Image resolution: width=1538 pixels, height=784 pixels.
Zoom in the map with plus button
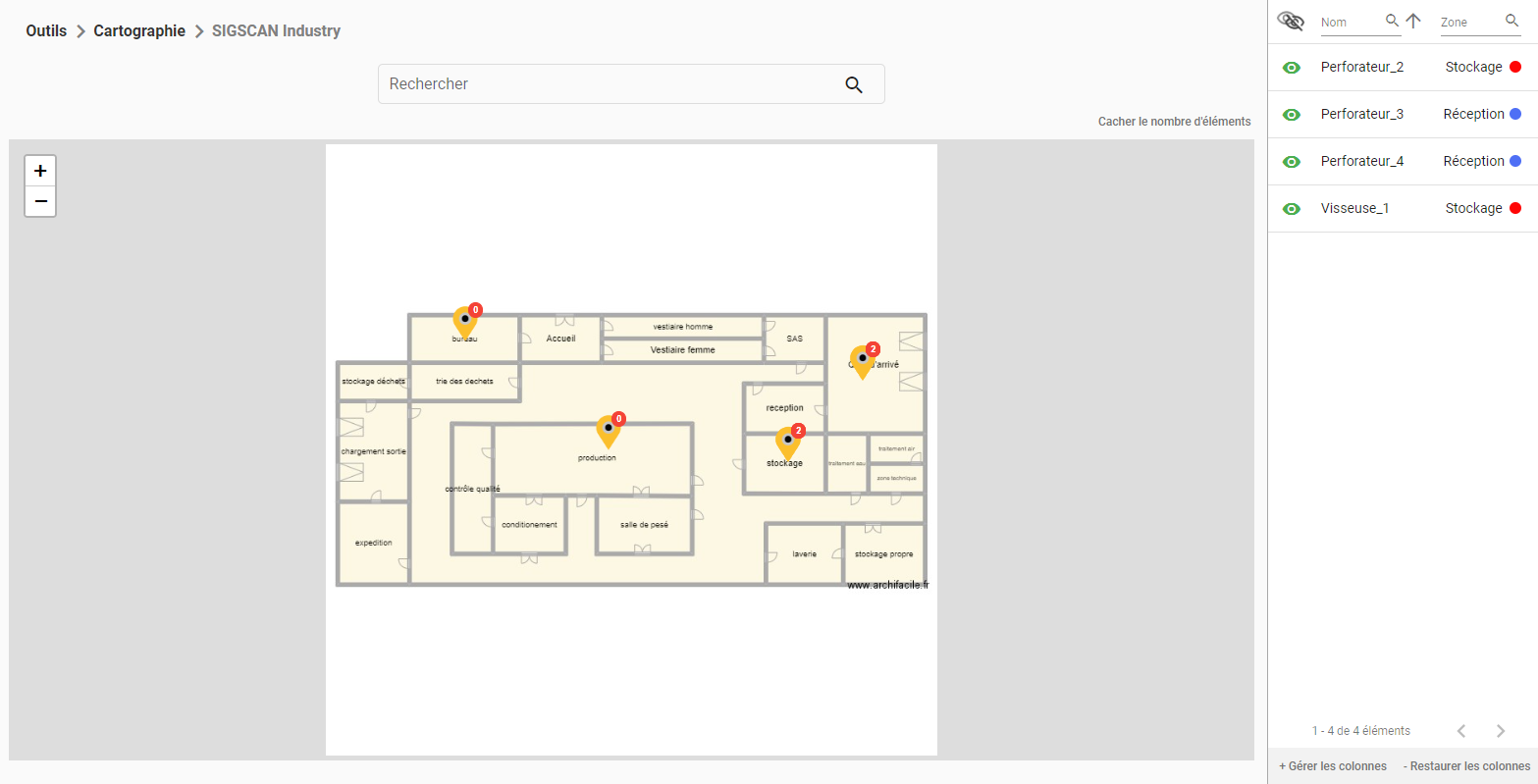click(x=40, y=171)
